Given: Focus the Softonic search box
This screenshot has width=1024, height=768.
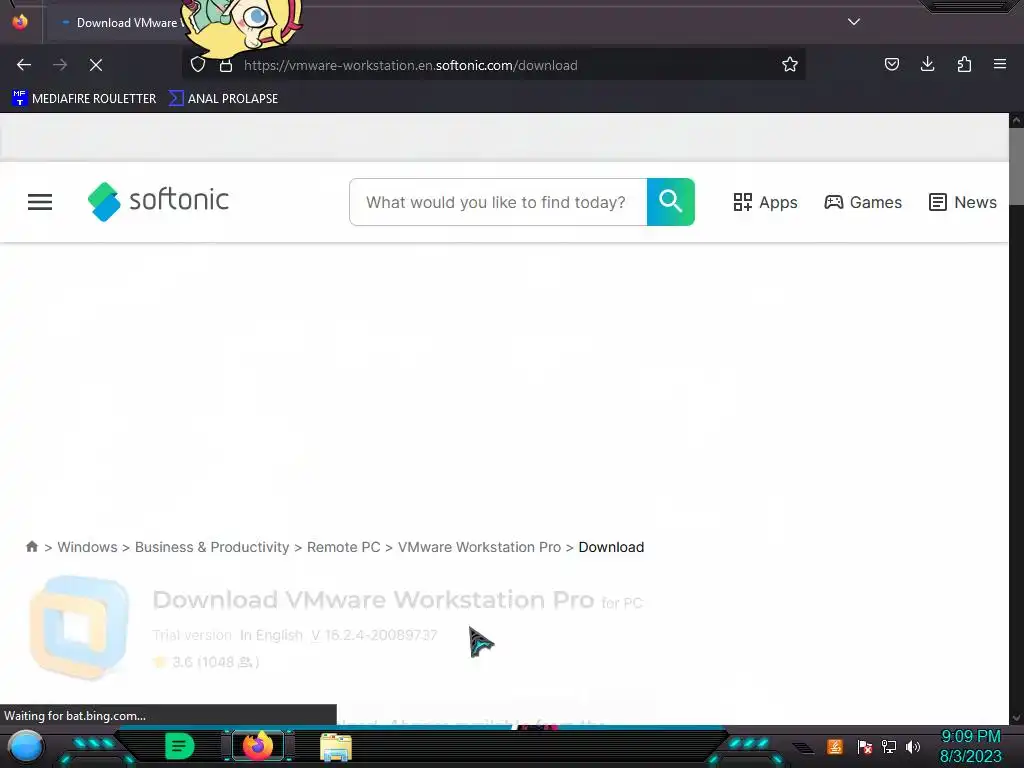Looking at the screenshot, I should tap(498, 202).
